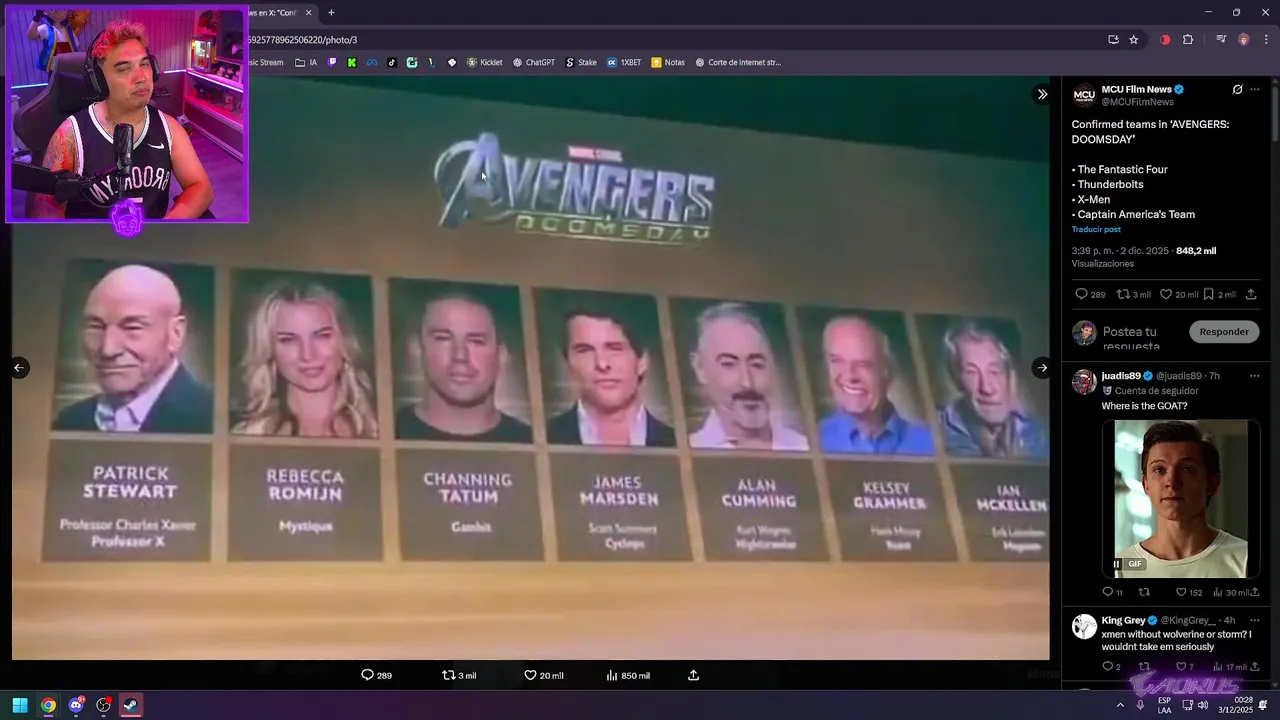Open the Grok icon on the MCU Film News post

tap(1237, 89)
